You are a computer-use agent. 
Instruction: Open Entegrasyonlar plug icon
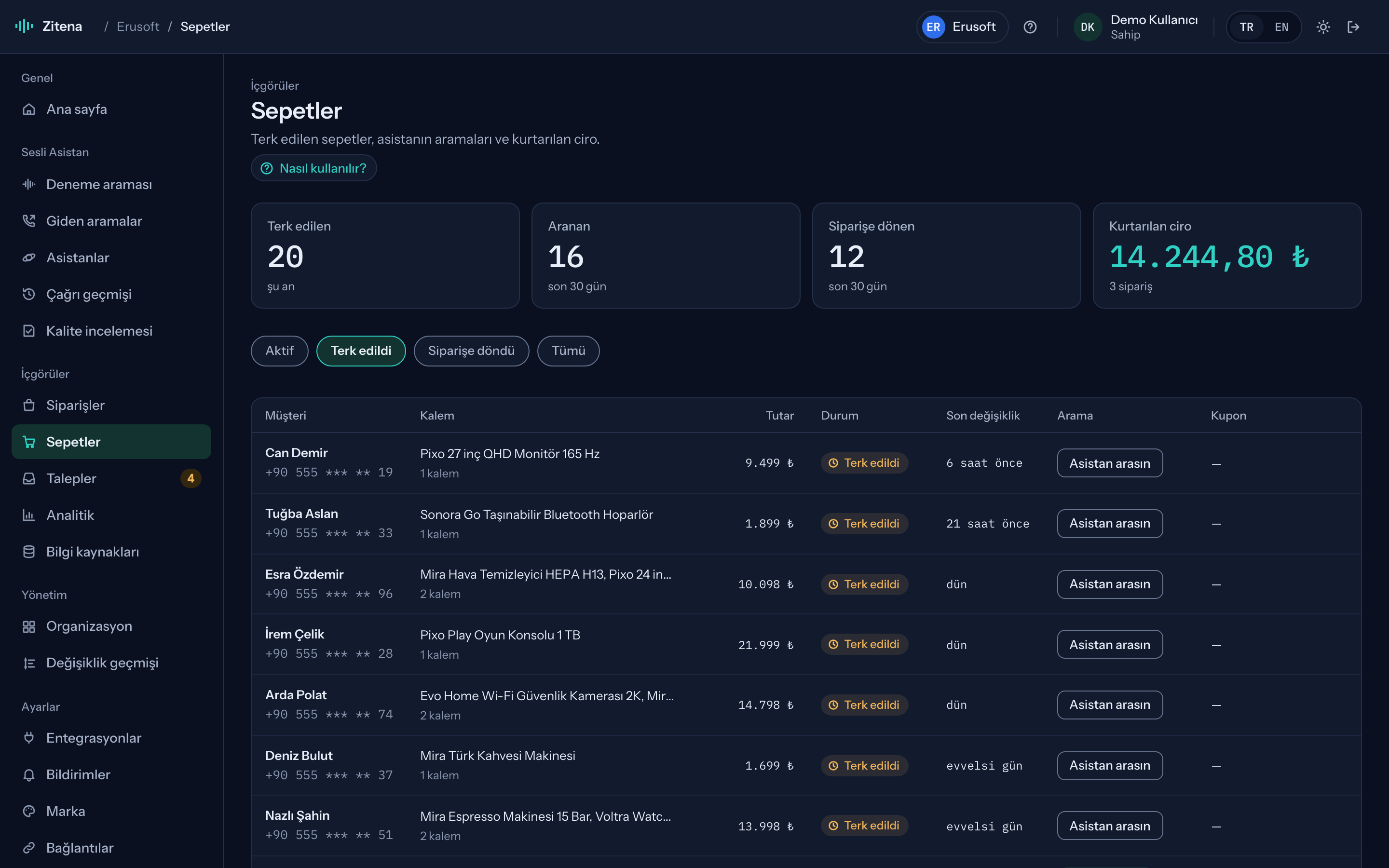click(x=29, y=738)
